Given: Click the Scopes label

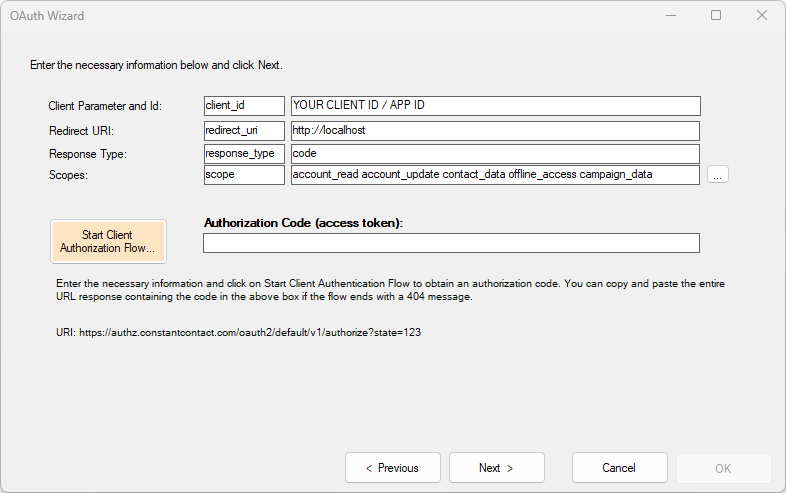Looking at the screenshot, I should (68, 175).
